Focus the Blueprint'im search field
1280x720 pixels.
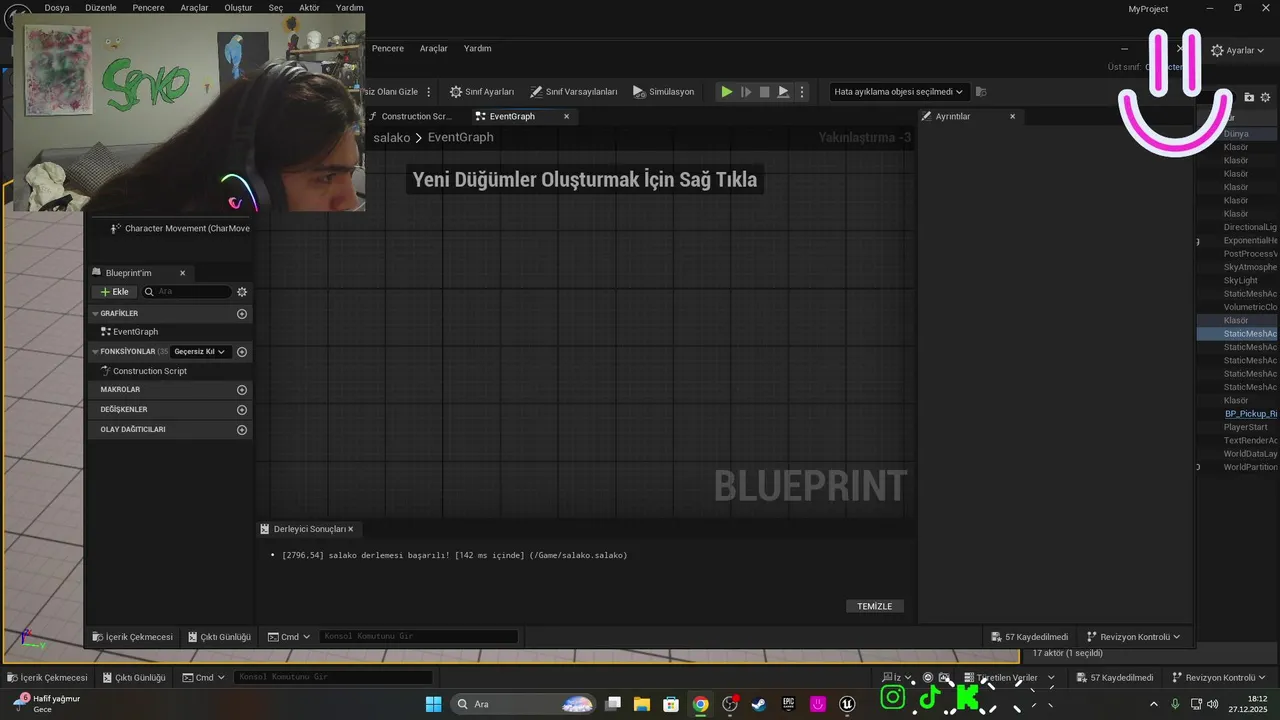click(x=187, y=292)
